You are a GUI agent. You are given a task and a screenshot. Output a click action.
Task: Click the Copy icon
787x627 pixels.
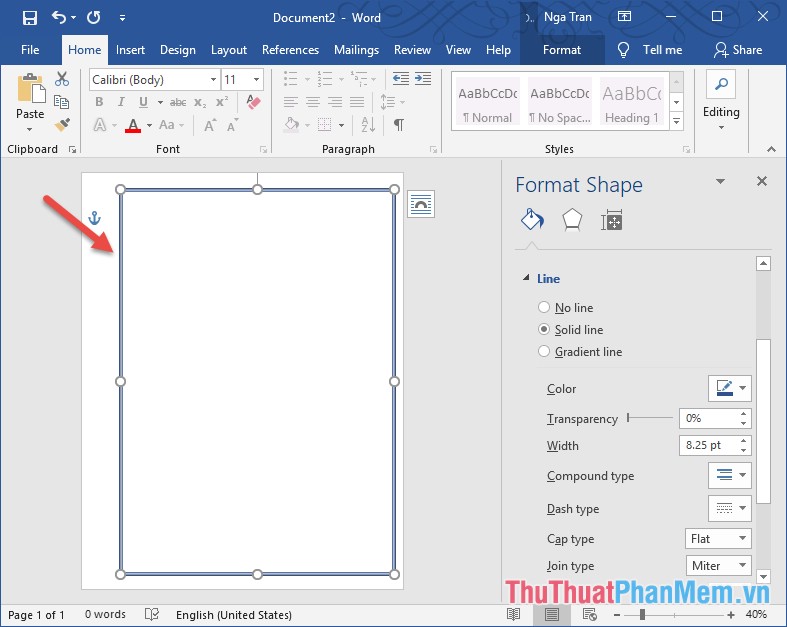click(x=62, y=102)
